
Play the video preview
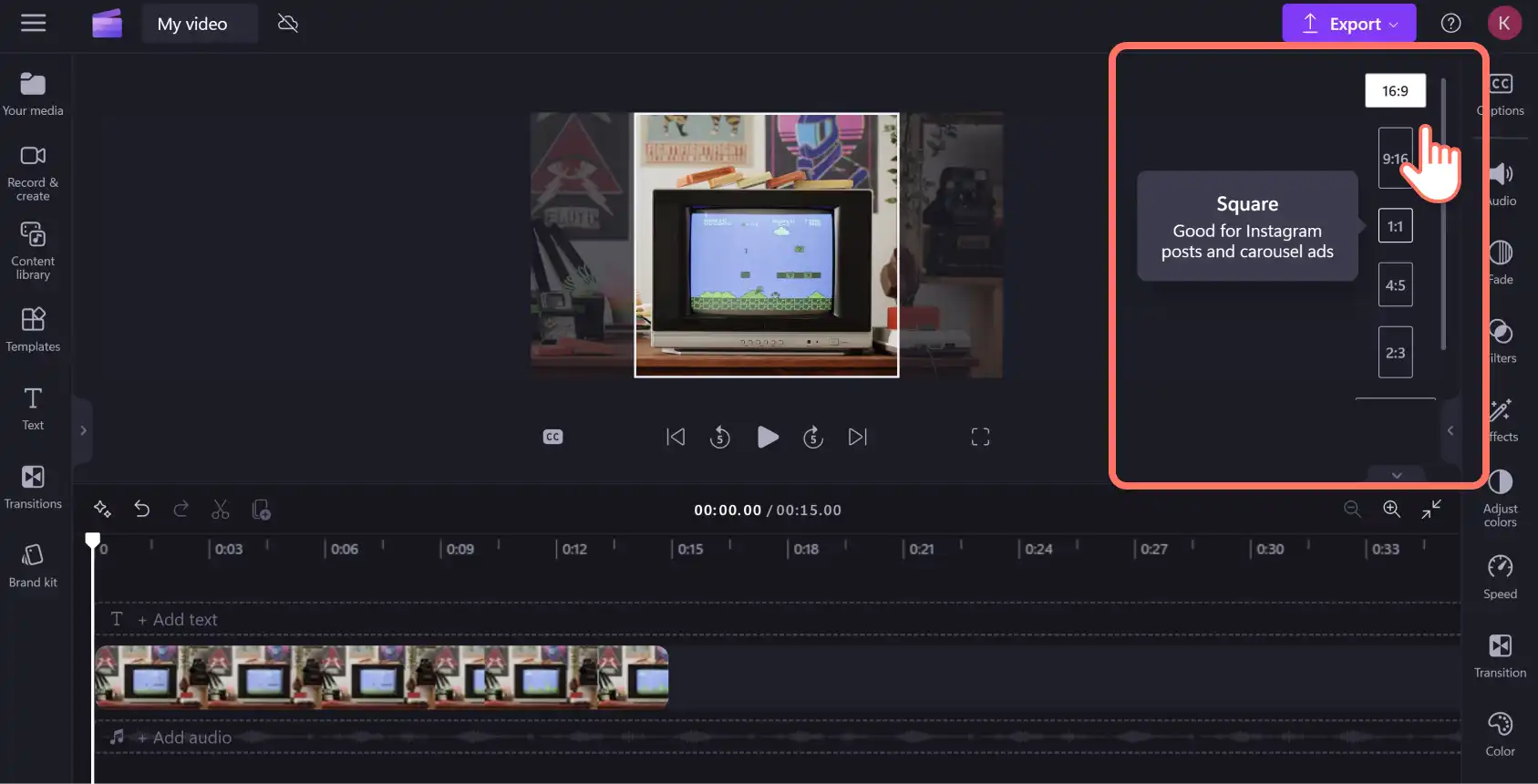pos(768,437)
